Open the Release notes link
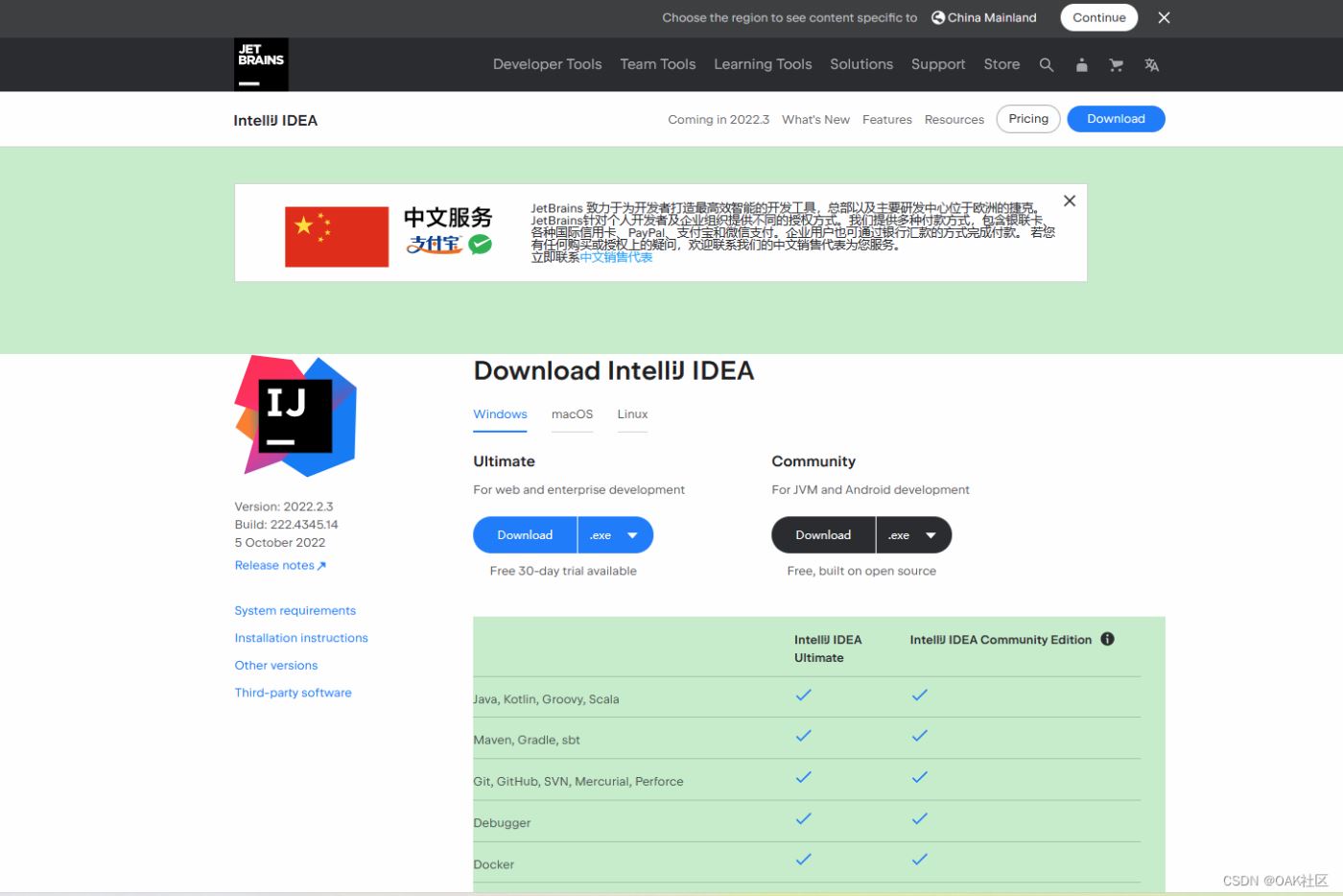This screenshot has width=1343, height=896. click(x=280, y=565)
